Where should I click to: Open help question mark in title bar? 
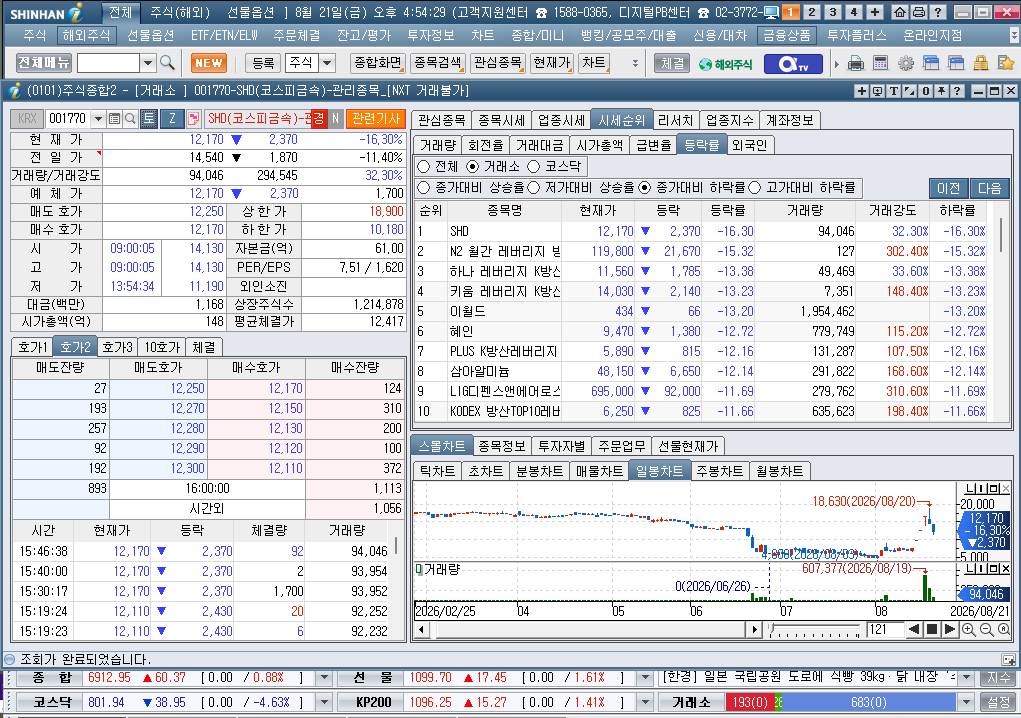[937, 12]
